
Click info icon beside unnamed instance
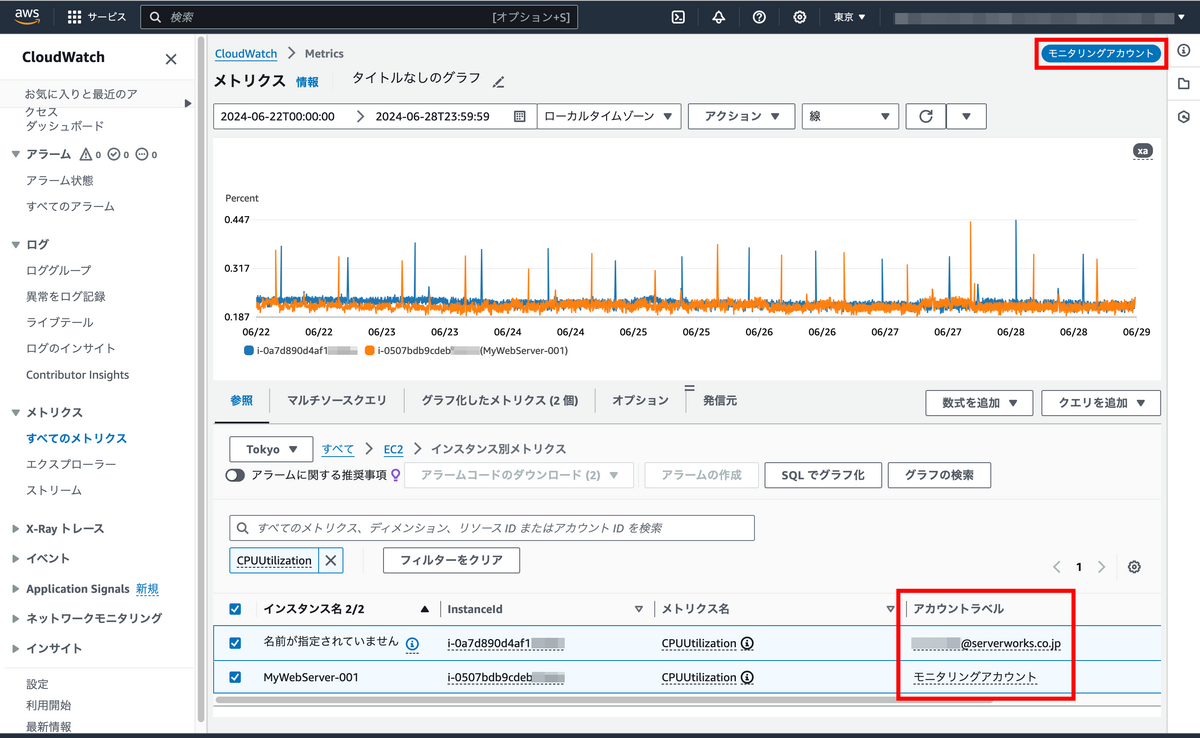[412, 643]
